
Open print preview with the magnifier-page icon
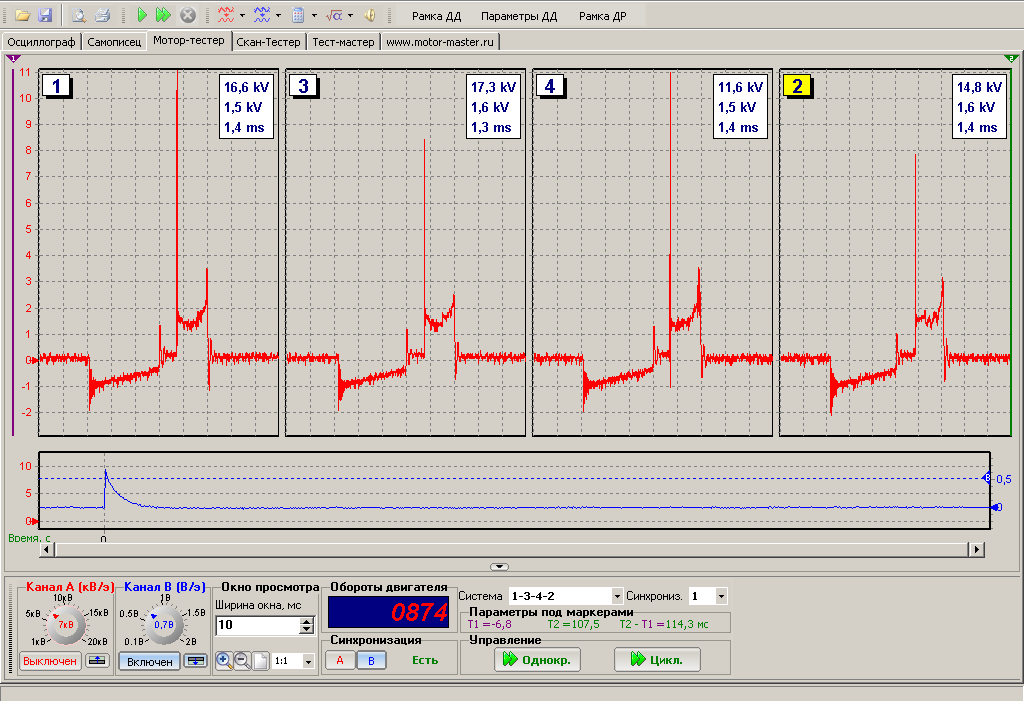(79, 15)
